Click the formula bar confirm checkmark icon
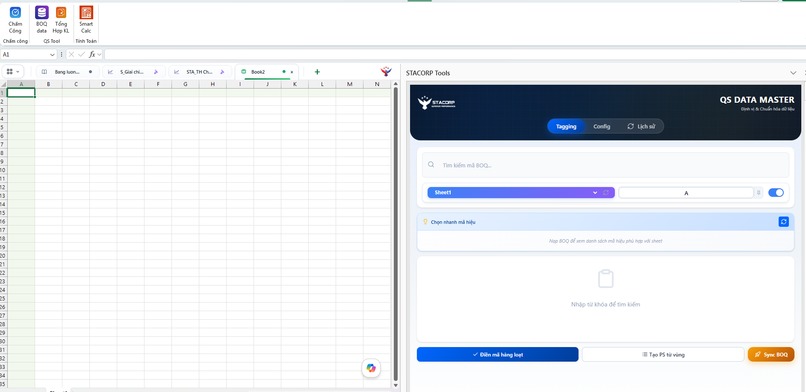The width and height of the screenshot is (806, 392). point(81,54)
